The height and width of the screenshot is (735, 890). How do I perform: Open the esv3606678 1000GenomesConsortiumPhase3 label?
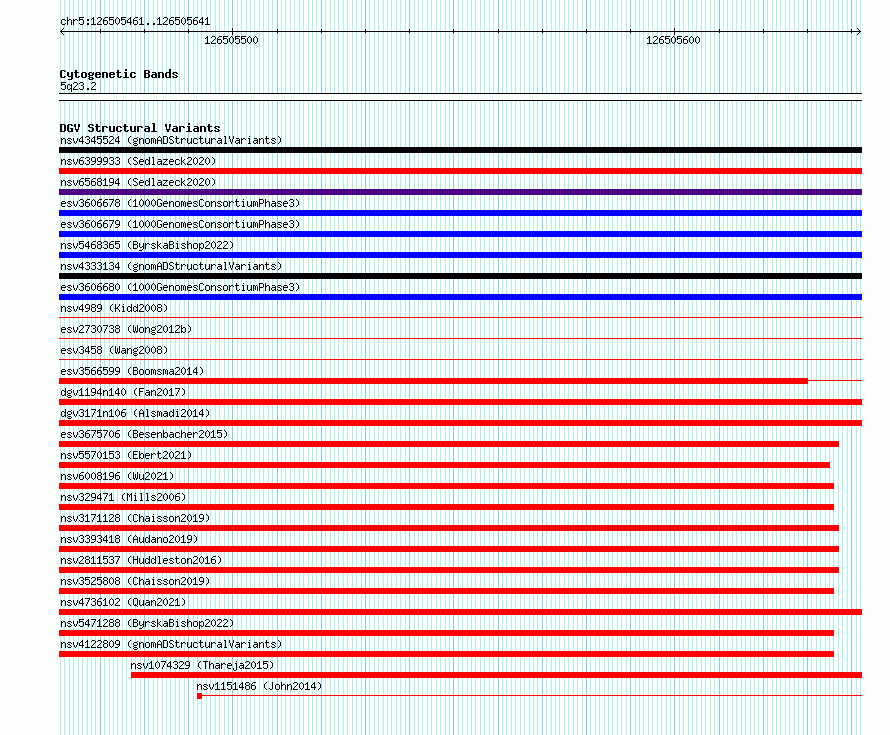[x=180, y=203]
